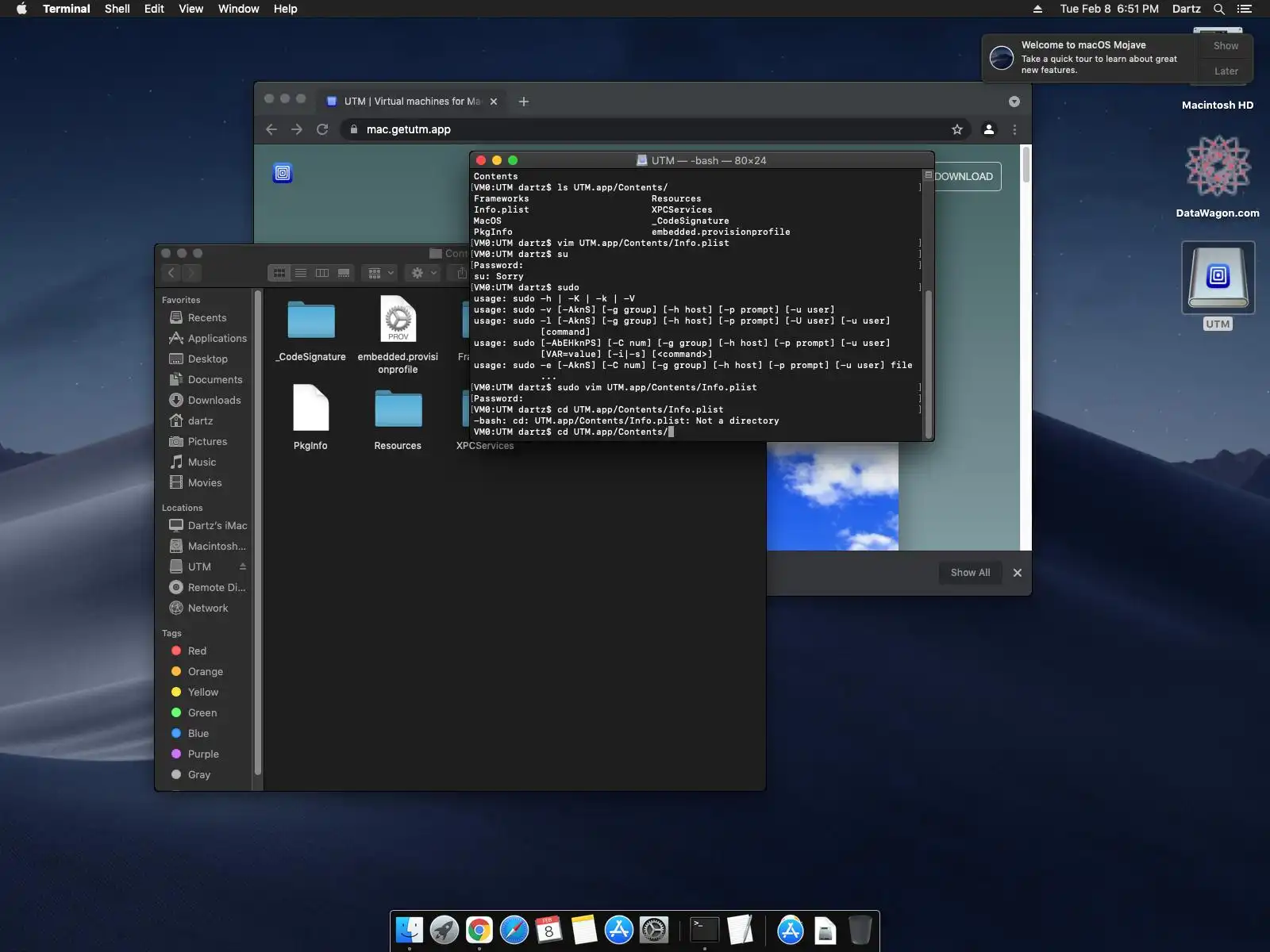1270x952 pixels.
Task: Open the Trash in the Dock
Action: coord(860,930)
